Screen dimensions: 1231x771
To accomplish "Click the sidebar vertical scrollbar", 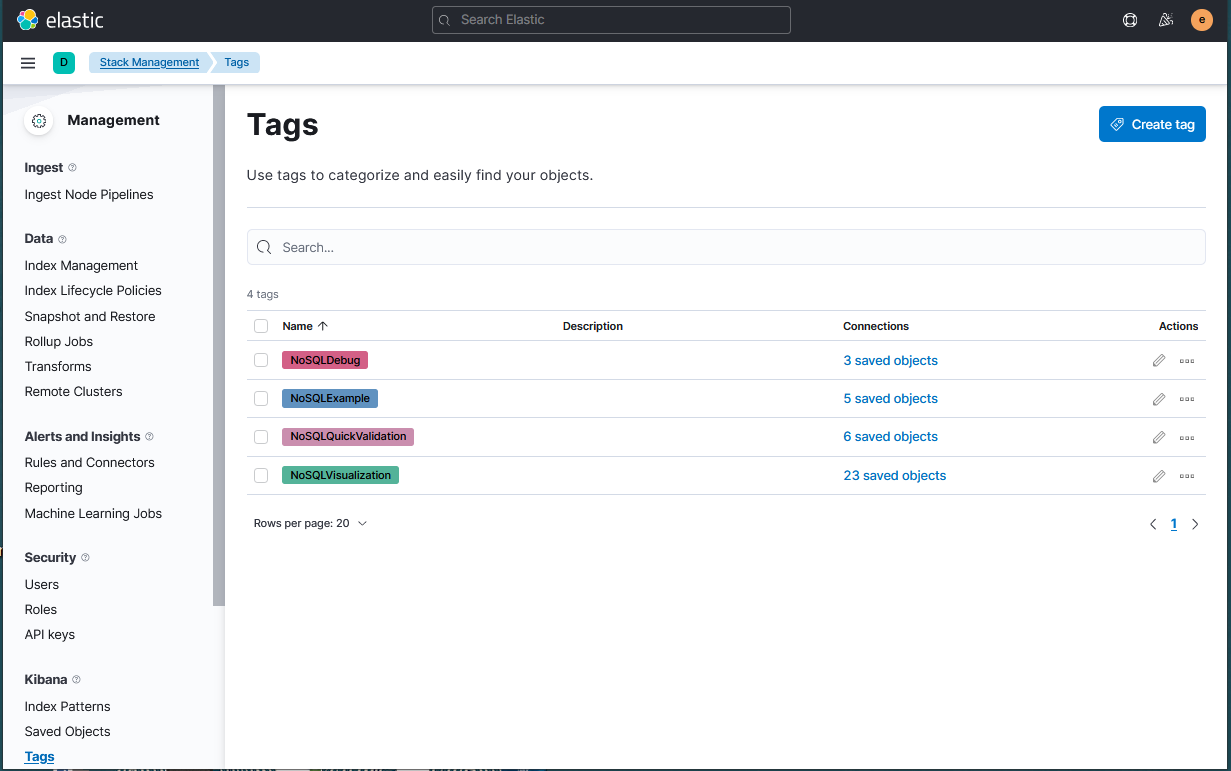I will pyautogui.click(x=218, y=345).
